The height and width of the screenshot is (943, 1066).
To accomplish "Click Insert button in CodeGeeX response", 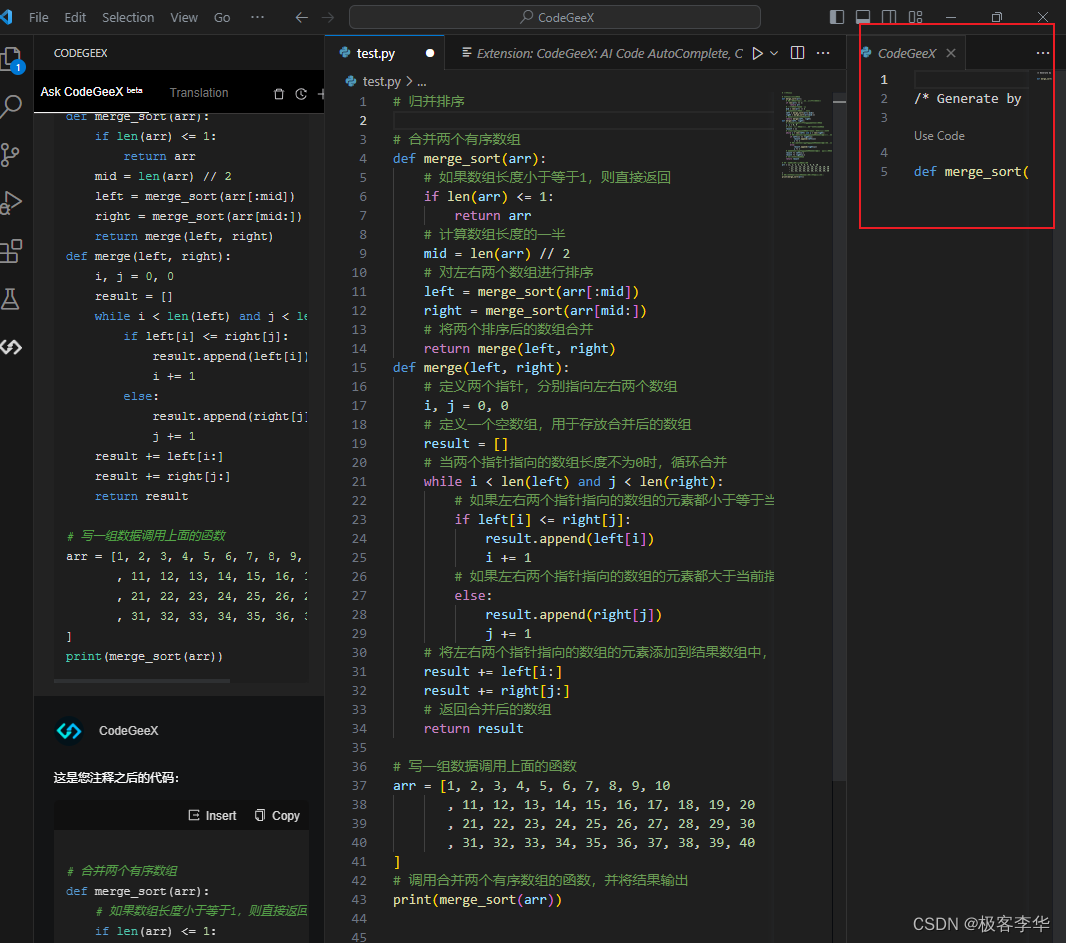I will [213, 815].
